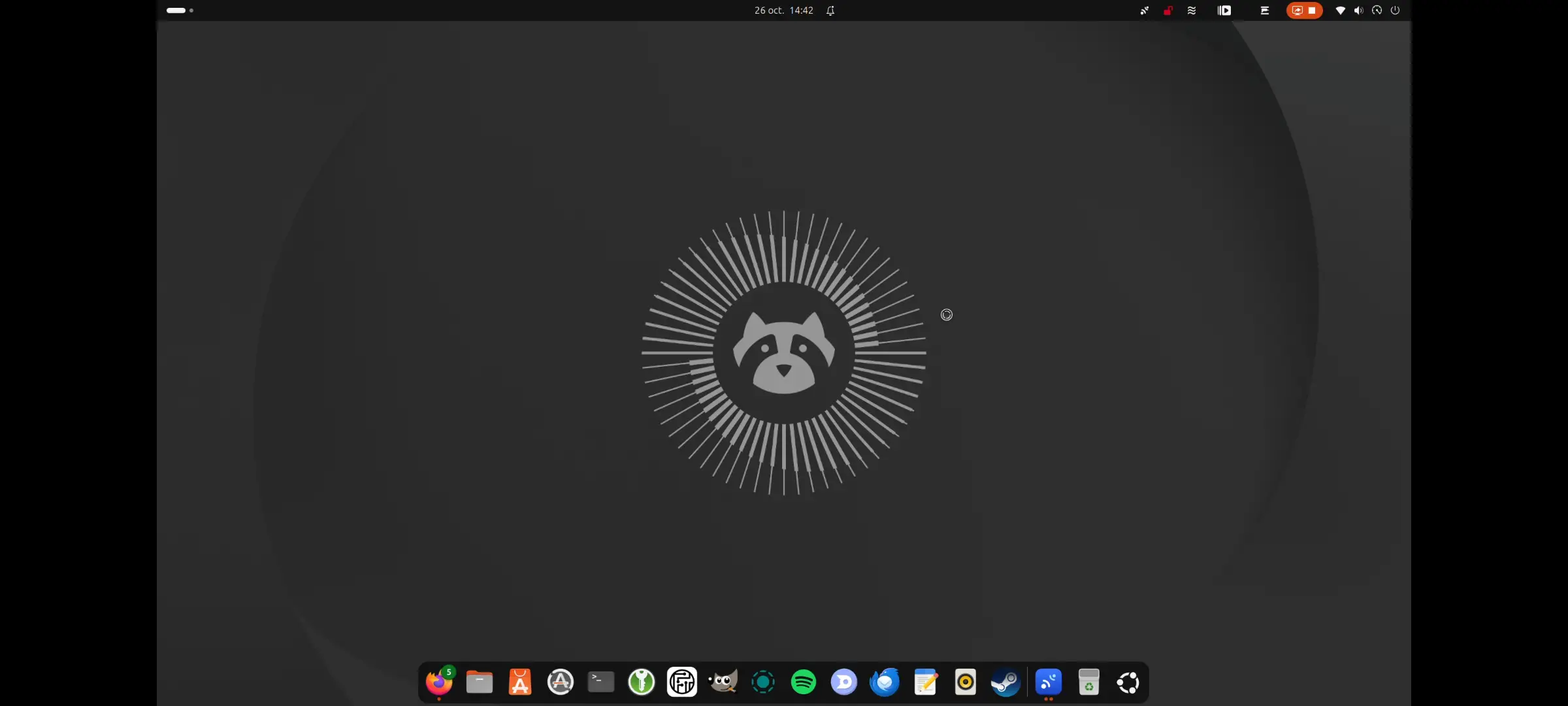Viewport: 1568px width, 706px height.
Task: Launch Spotify from the dock
Action: point(804,682)
